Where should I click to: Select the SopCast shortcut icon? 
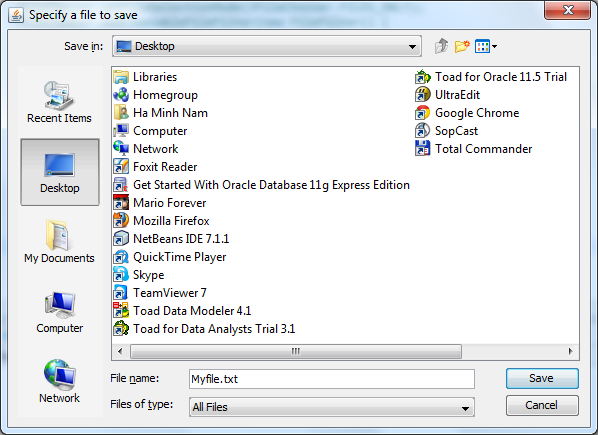click(423, 131)
